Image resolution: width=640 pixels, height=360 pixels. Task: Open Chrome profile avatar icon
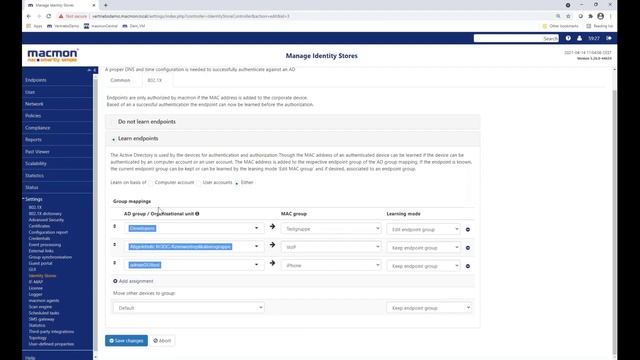click(600, 16)
